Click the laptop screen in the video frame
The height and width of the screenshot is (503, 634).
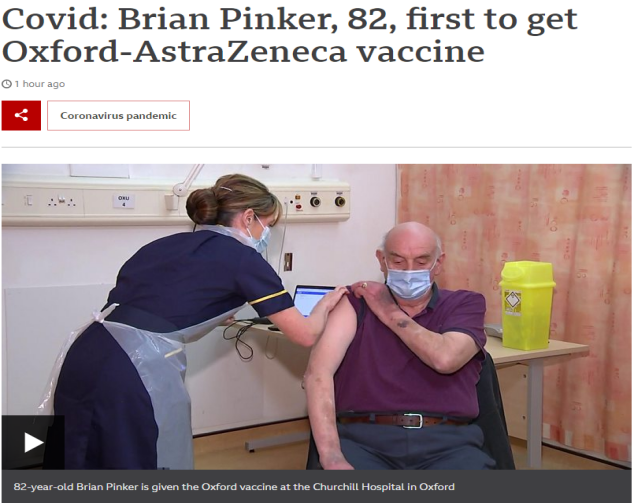coord(313,301)
